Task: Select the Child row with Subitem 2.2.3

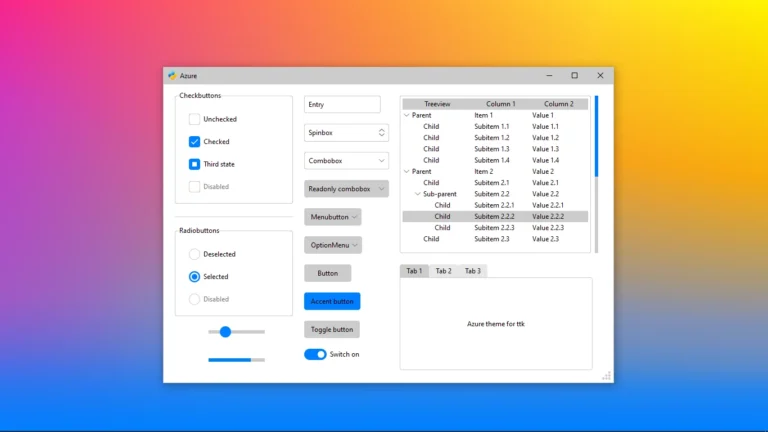Action: coord(495,228)
